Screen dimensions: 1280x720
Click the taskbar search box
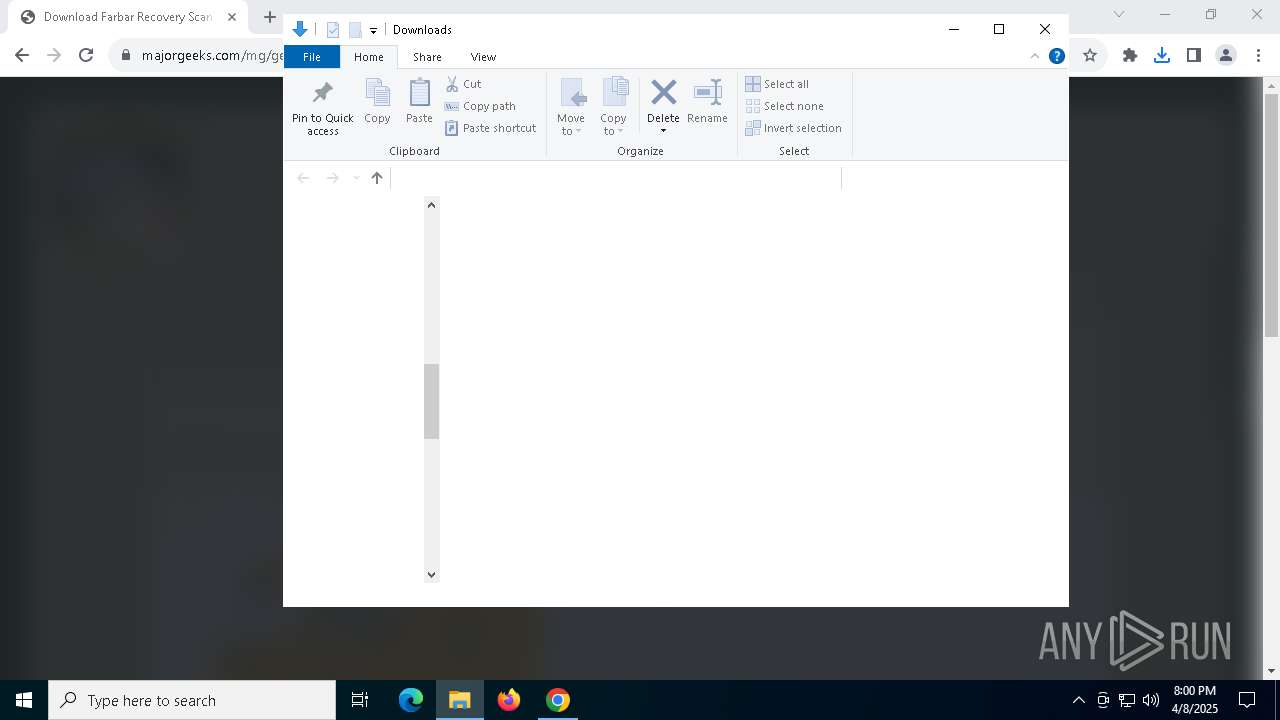[x=192, y=700]
